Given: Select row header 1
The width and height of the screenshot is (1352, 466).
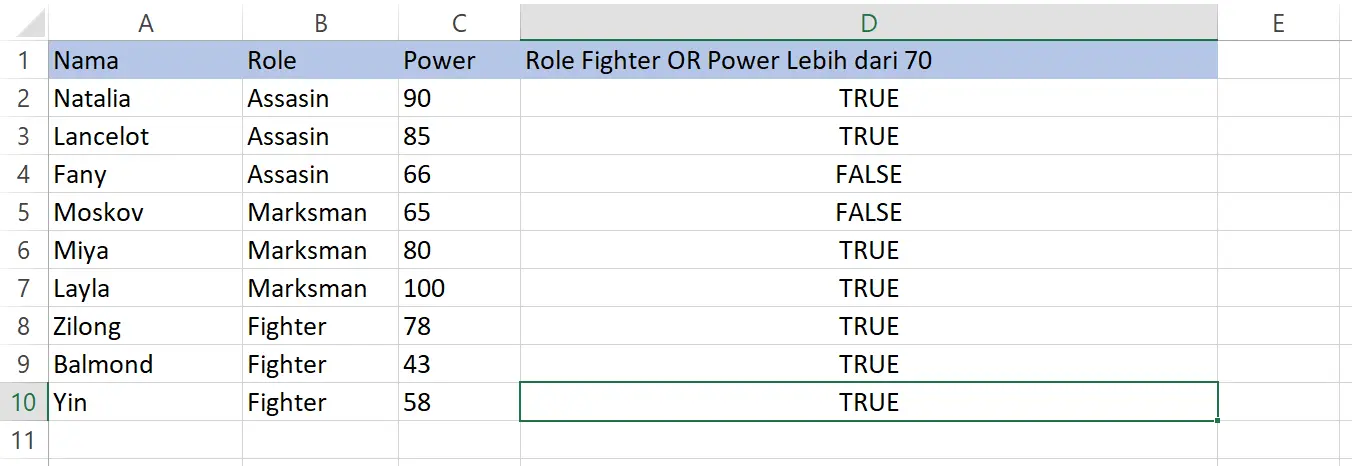Looking at the screenshot, I should coord(24,60).
